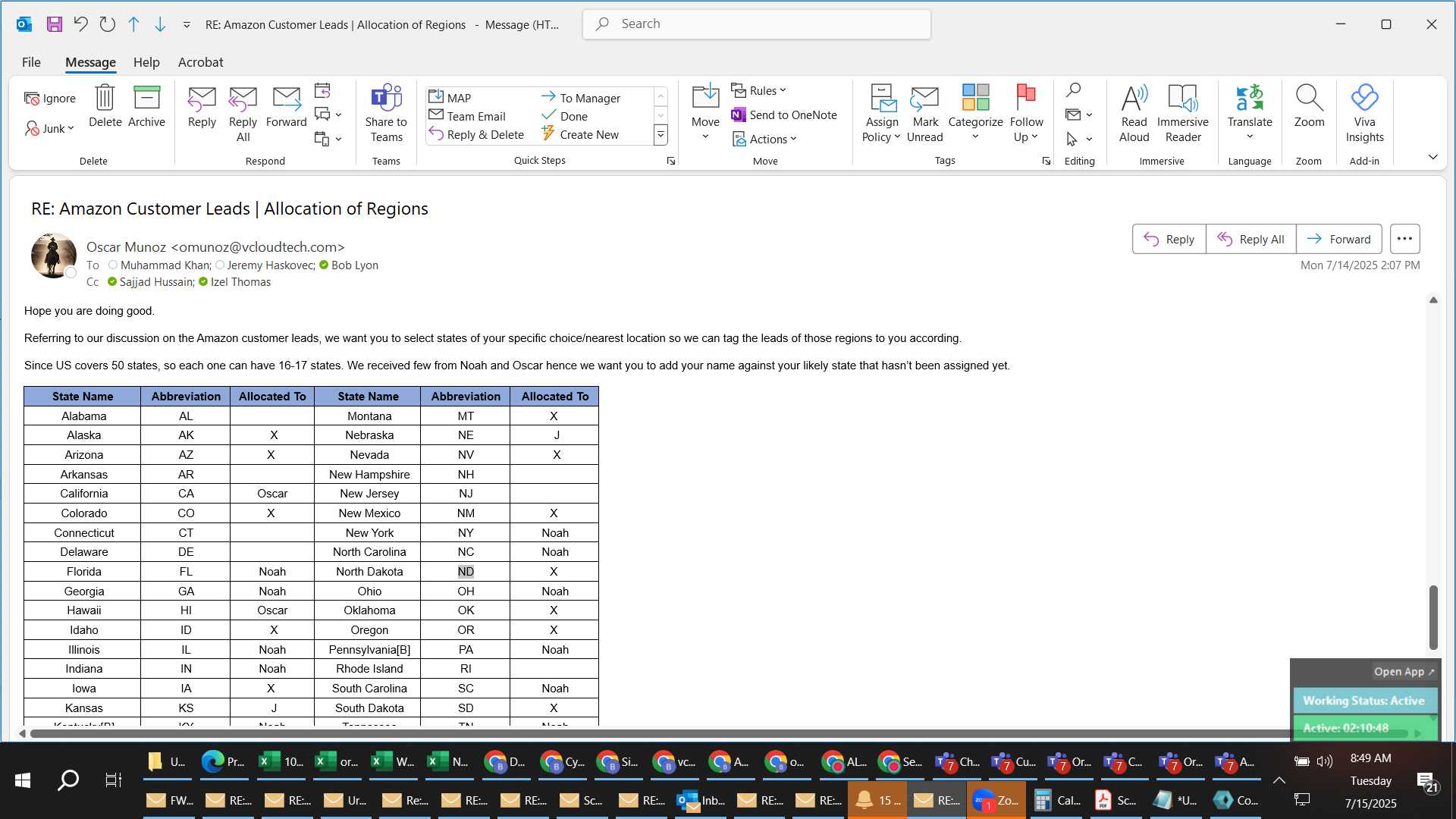Expand the Follow Up flag menu

pos(1026,114)
